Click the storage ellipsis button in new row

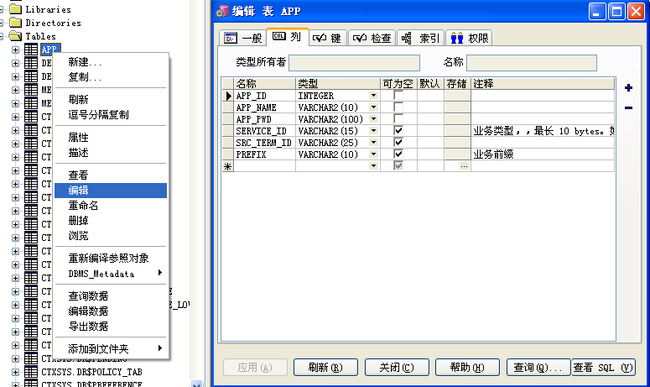(464, 166)
